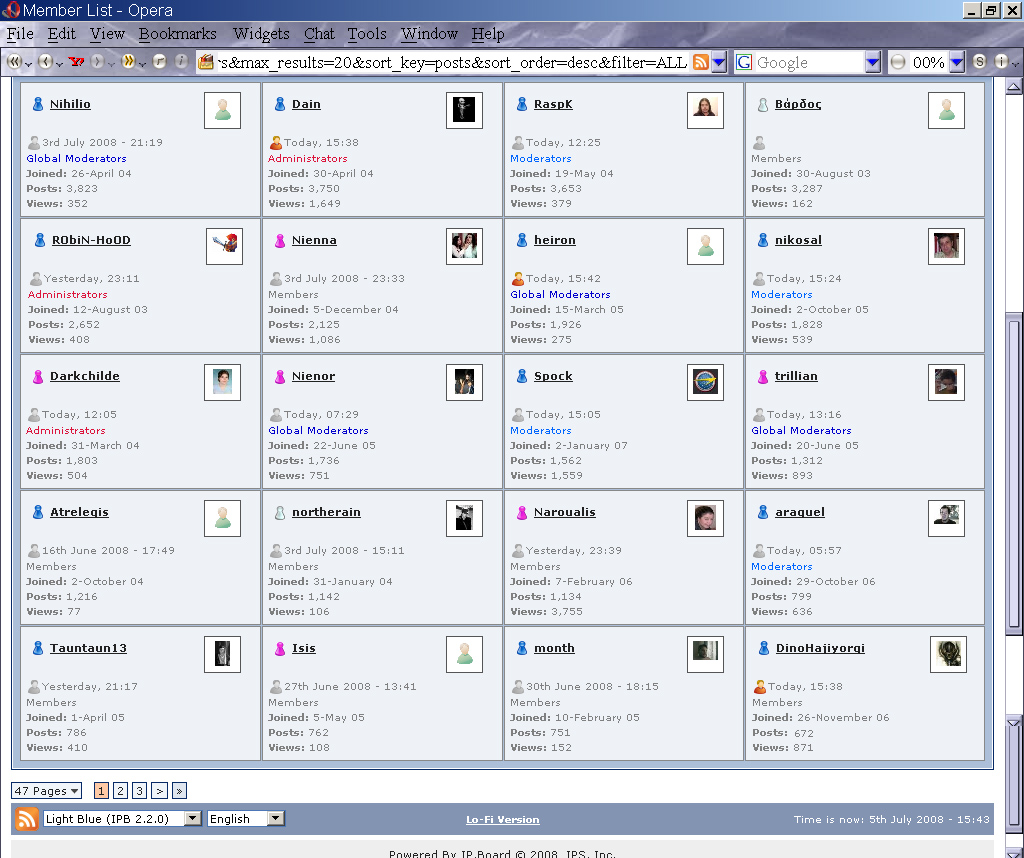Image resolution: width=1024 pixels, height=858 pixels.
Task: Open the Bookmarks menu
Action: [x=177, y=34]
